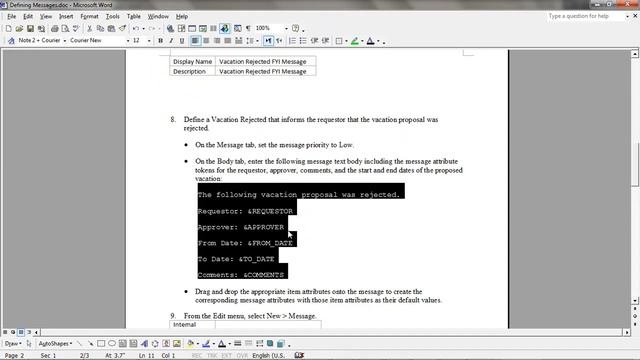Insert a table from toolbar
Viewport: 640px width, 360px height.
point(192,29)
